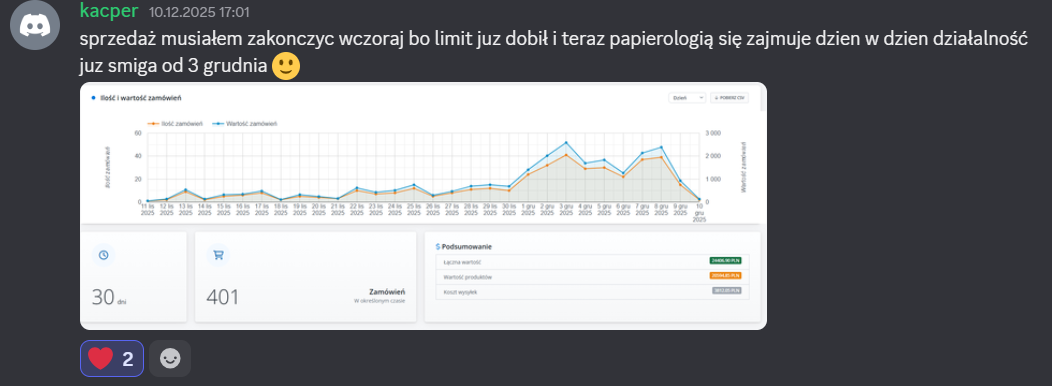The image size is (1052, 386).
Task: Click the 401 orders count
Action: point(222,297)
